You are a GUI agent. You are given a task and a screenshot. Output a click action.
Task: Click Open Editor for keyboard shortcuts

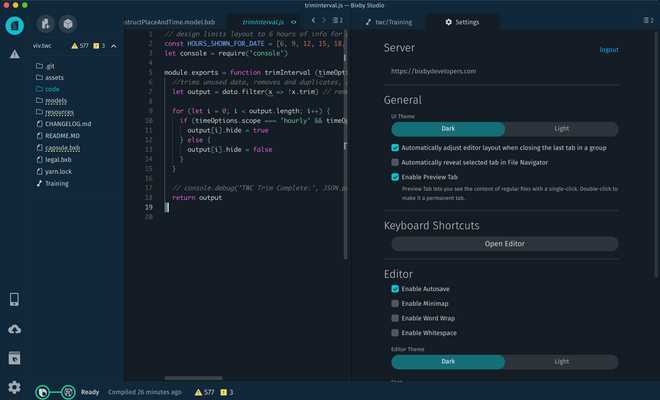(505, 244)
